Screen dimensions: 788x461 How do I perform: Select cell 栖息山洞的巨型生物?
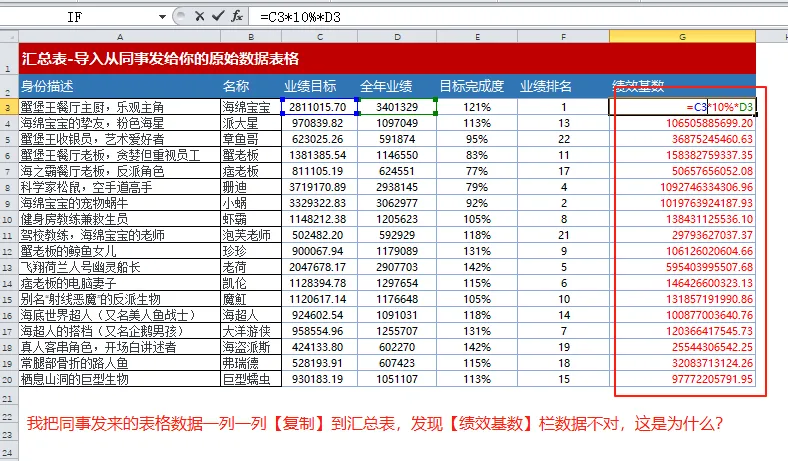click(120, 379)
